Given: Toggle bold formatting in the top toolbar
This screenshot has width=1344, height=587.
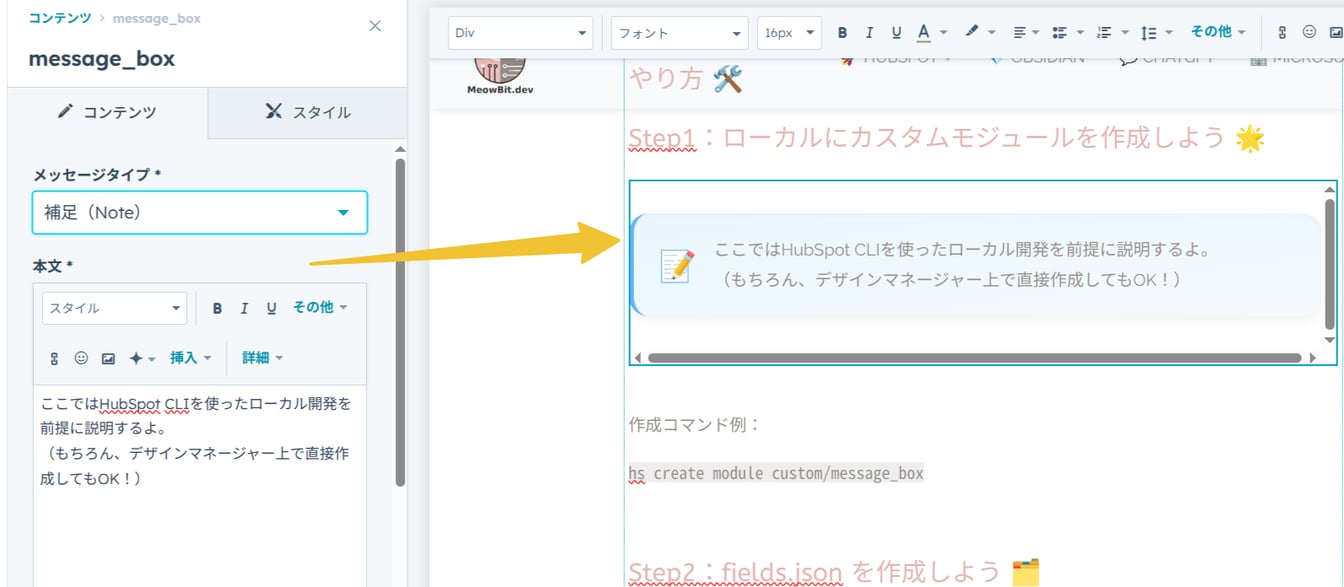Looking at the screenshot, I should 843,31.
